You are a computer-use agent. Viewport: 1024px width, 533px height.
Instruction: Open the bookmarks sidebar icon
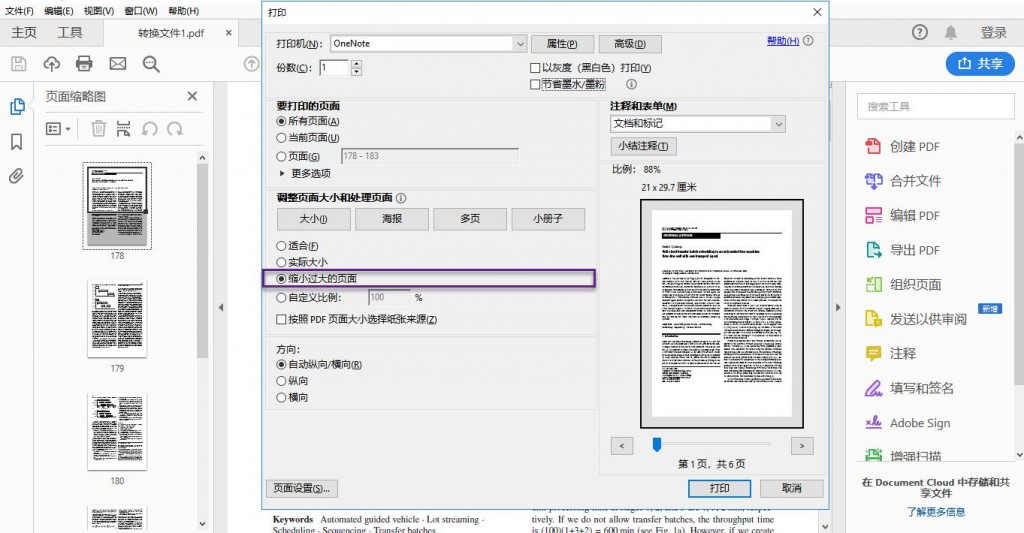(x=16, y=142)
